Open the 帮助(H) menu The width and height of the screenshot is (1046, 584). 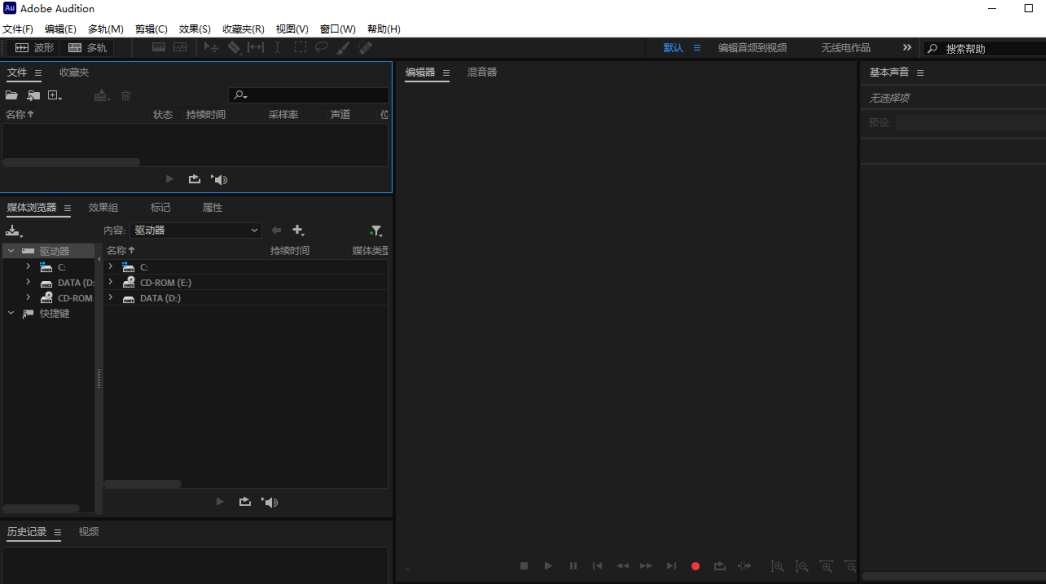[384, 29]
